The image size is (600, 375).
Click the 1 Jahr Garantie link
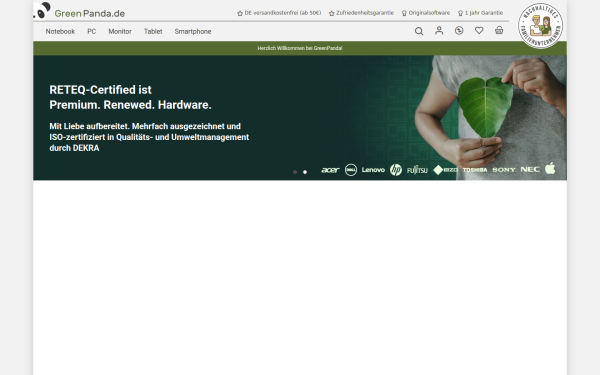(x=480, y=13)
